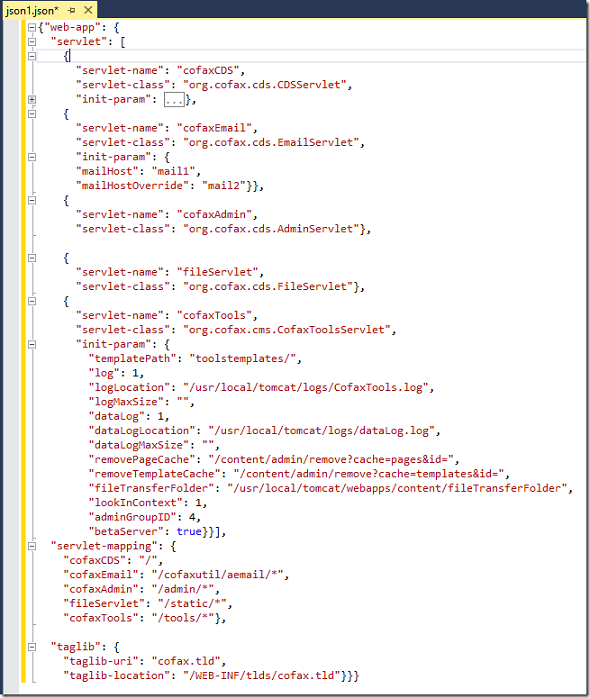Expand the collapsed cofaxCDS init-param outline
The width and height of the screenshot is (590, 698).
point(32,99)
